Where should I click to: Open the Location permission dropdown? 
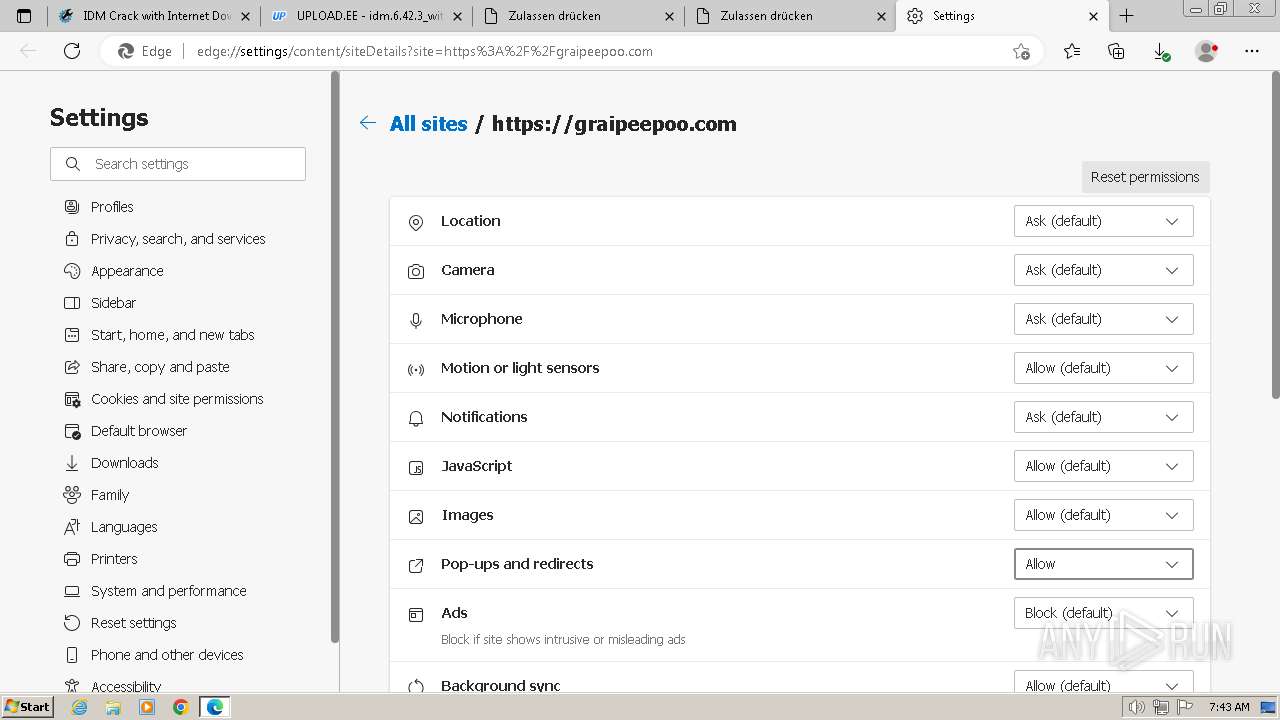(1103, 221)
